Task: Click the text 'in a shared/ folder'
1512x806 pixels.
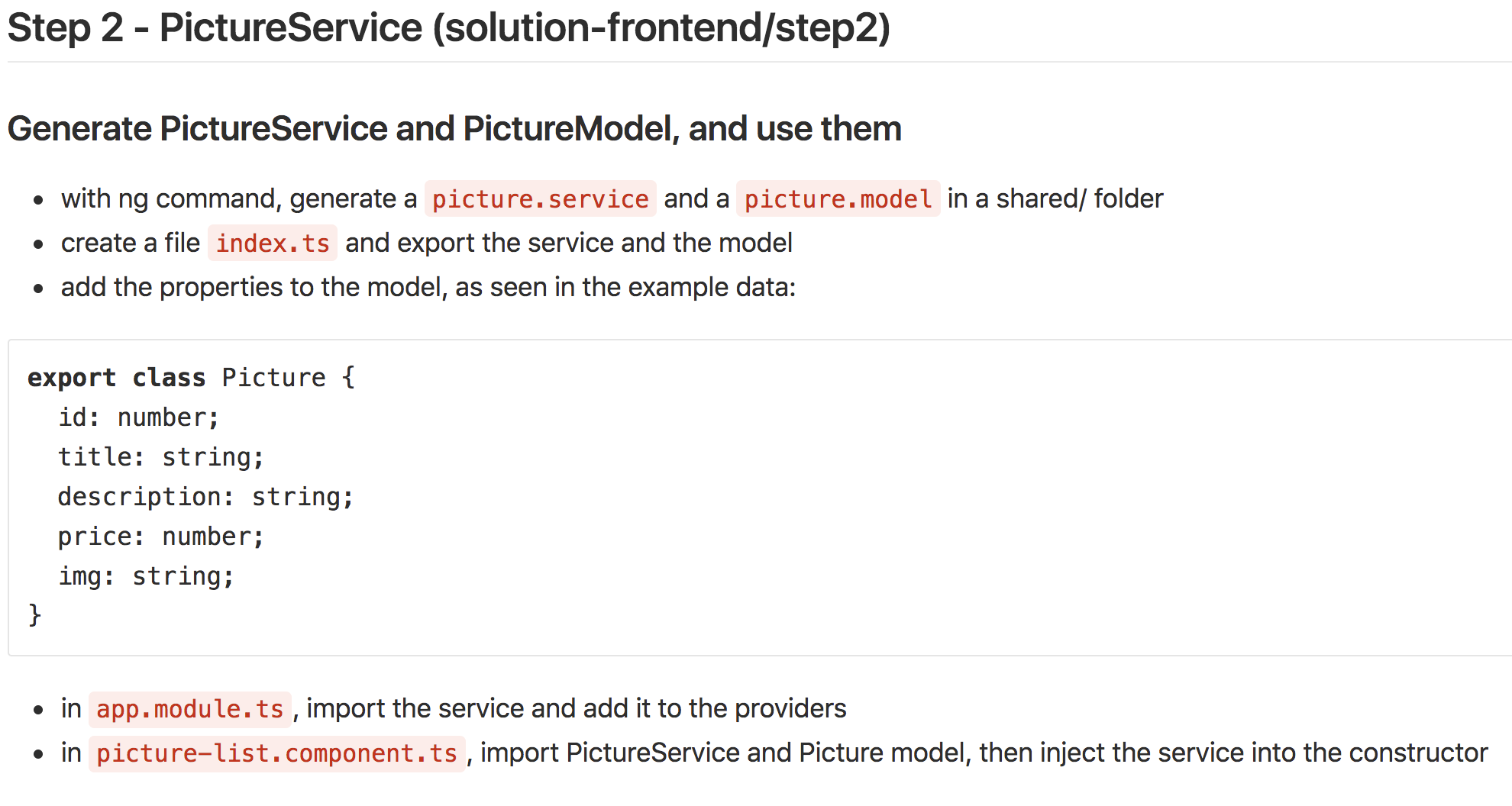Action: coord(1055,198)
